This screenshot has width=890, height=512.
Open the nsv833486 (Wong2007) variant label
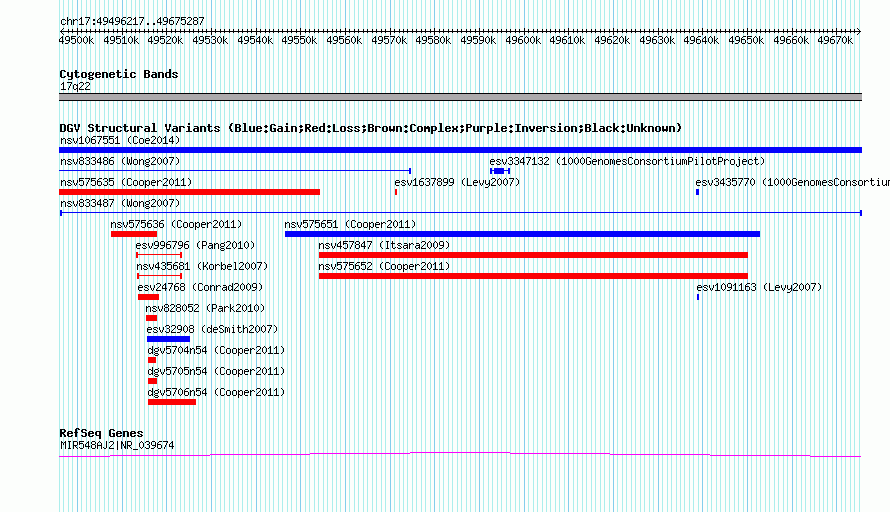click(120, 161)
